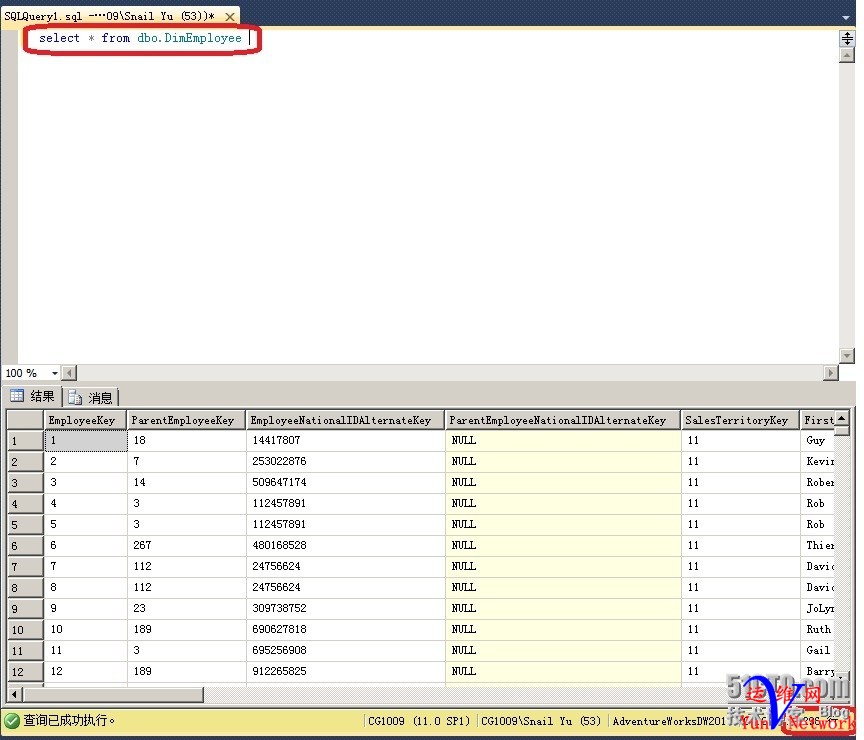Click the editor split-window handle icon

click(847, 38)
